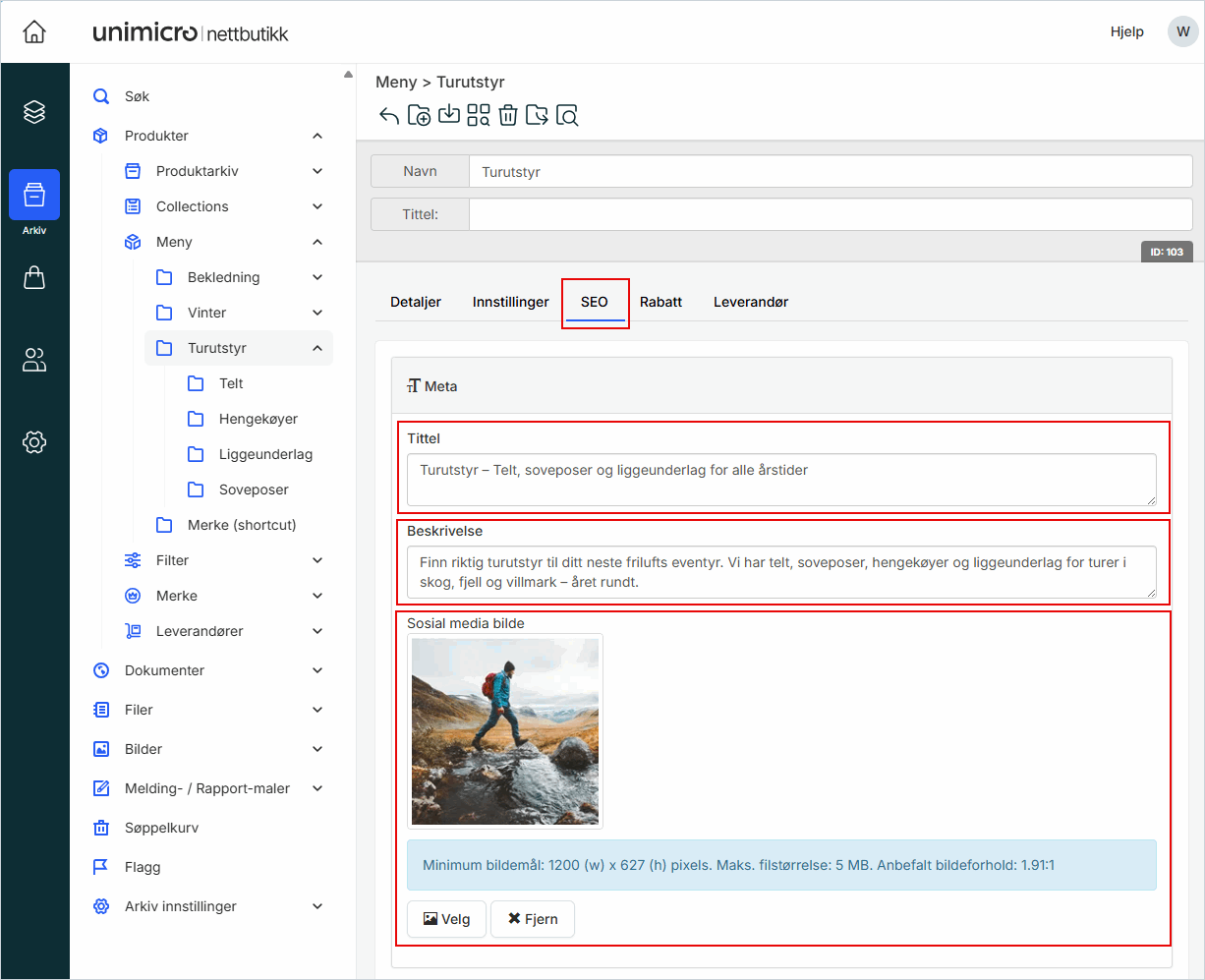This screenshot has width=1205, height=980.
Task: Click the move folder toolbar icon
Action: [x=537, y=116]
